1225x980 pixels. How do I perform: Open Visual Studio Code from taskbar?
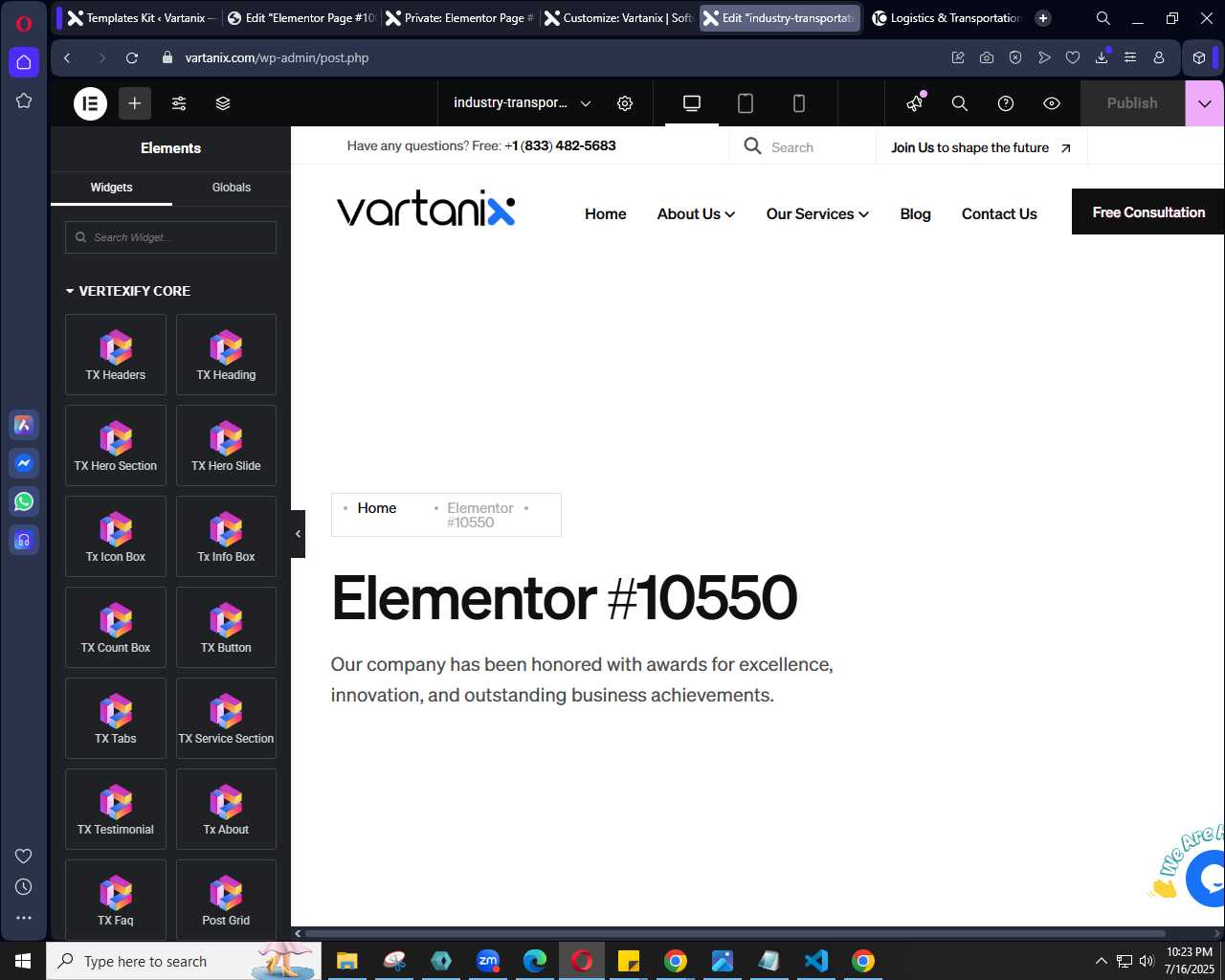pyautogui.click(x=816, y=961)
